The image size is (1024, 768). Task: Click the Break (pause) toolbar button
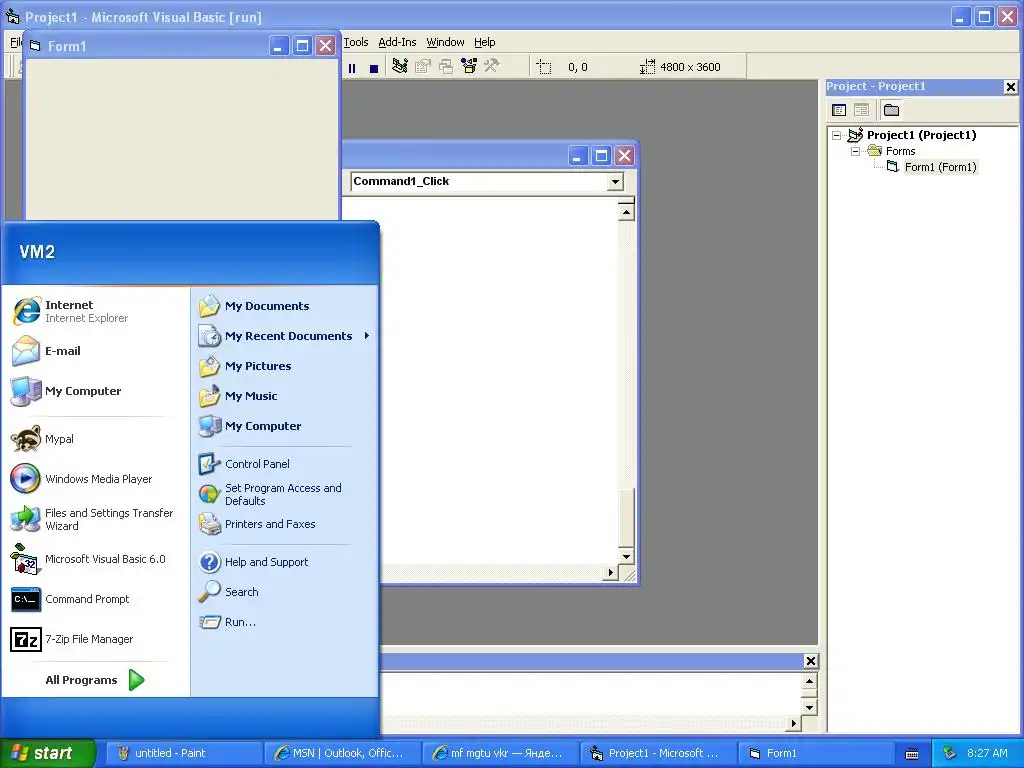point(352,67)
